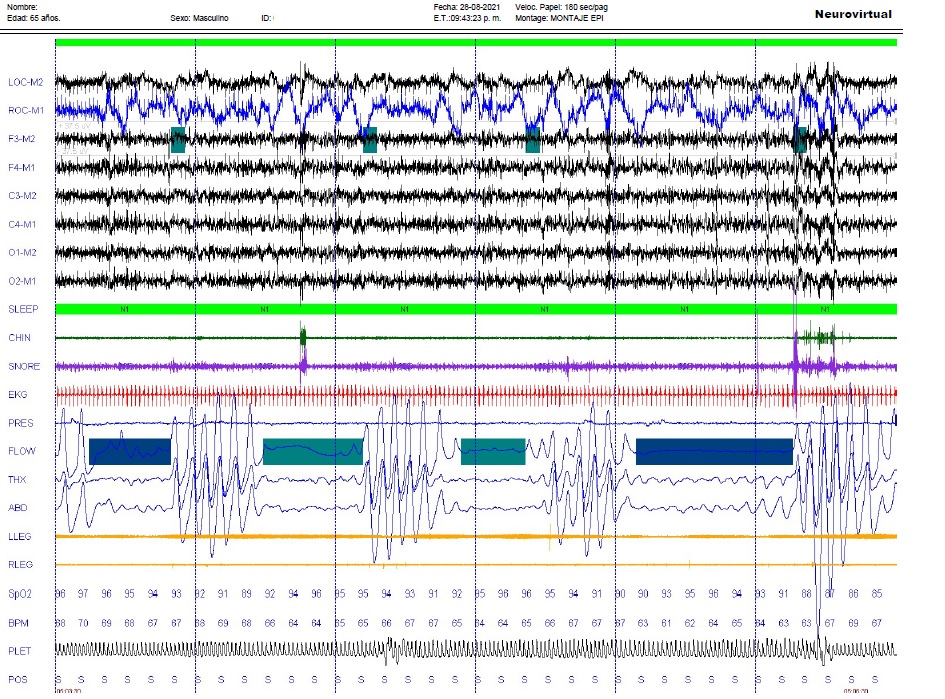Click the 'Veloc. Papel: 180 sec/pag' text
The height and width of the screenshot is (699, 945).
[561, 7]
